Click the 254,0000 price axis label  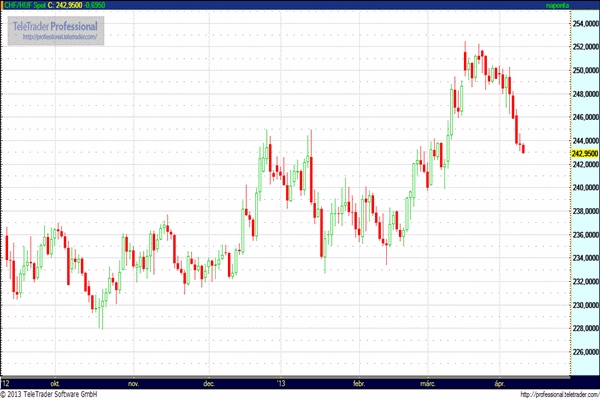tap(584, 23)
